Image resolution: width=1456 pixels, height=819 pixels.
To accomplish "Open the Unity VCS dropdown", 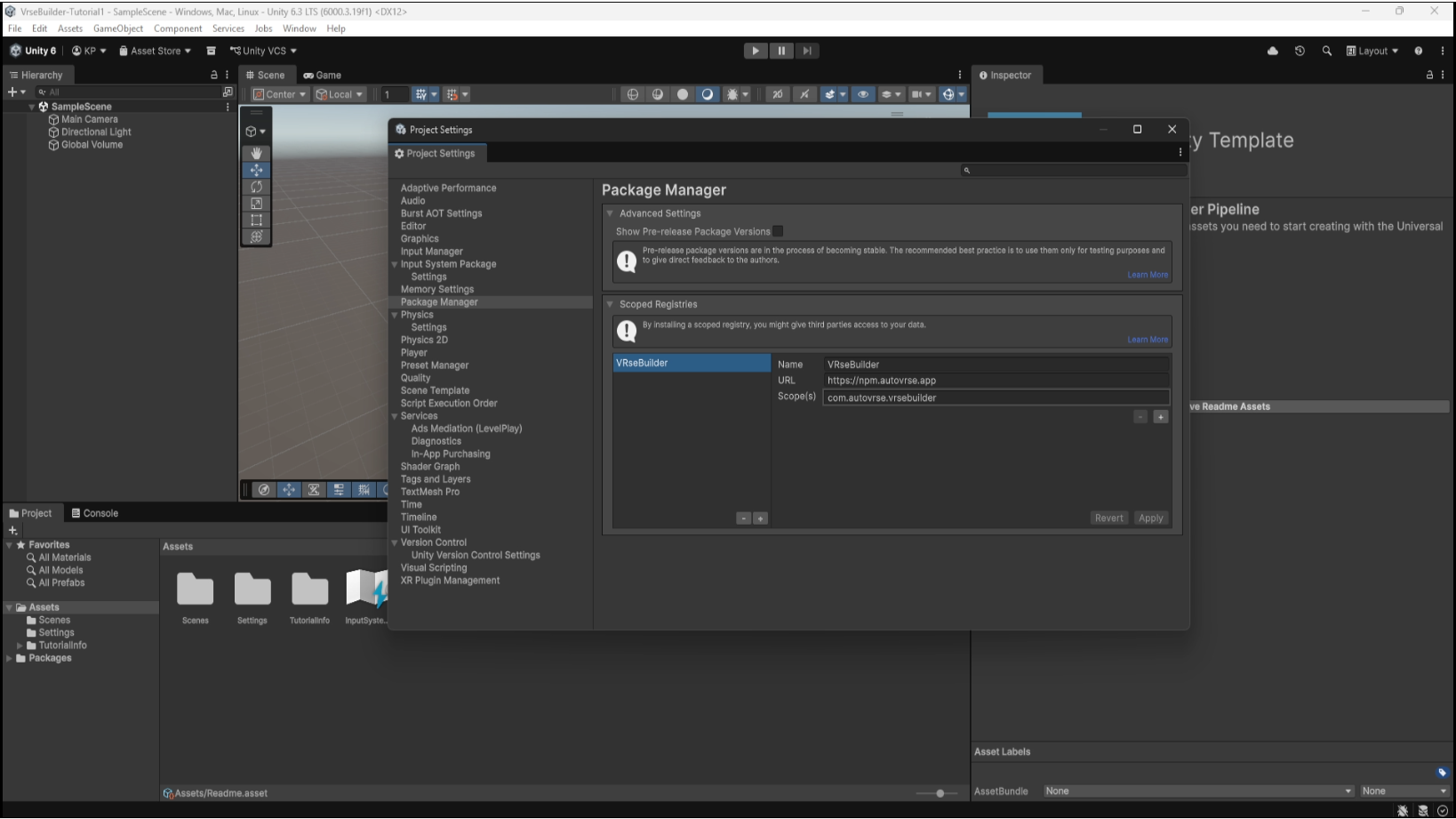I will coord(263,51).
